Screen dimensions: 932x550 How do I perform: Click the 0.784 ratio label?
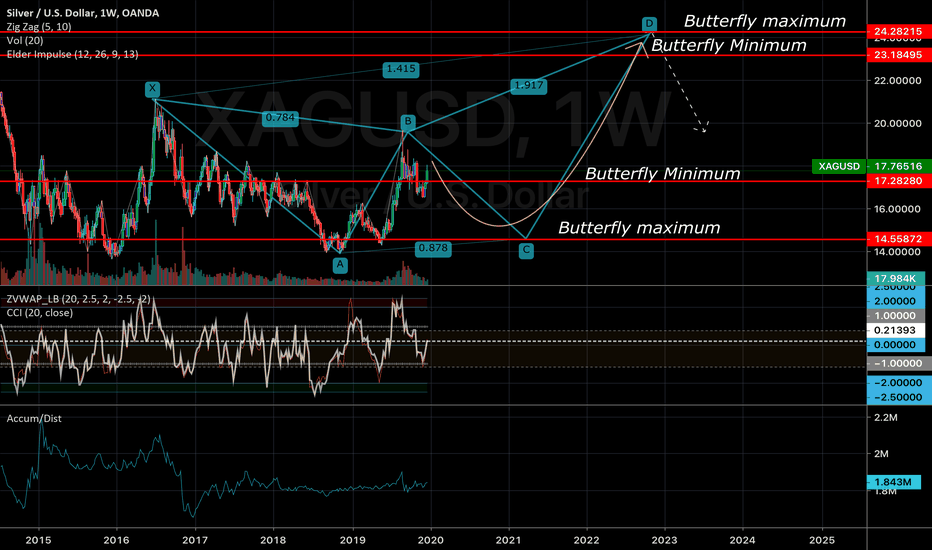[x=280, y=118]
